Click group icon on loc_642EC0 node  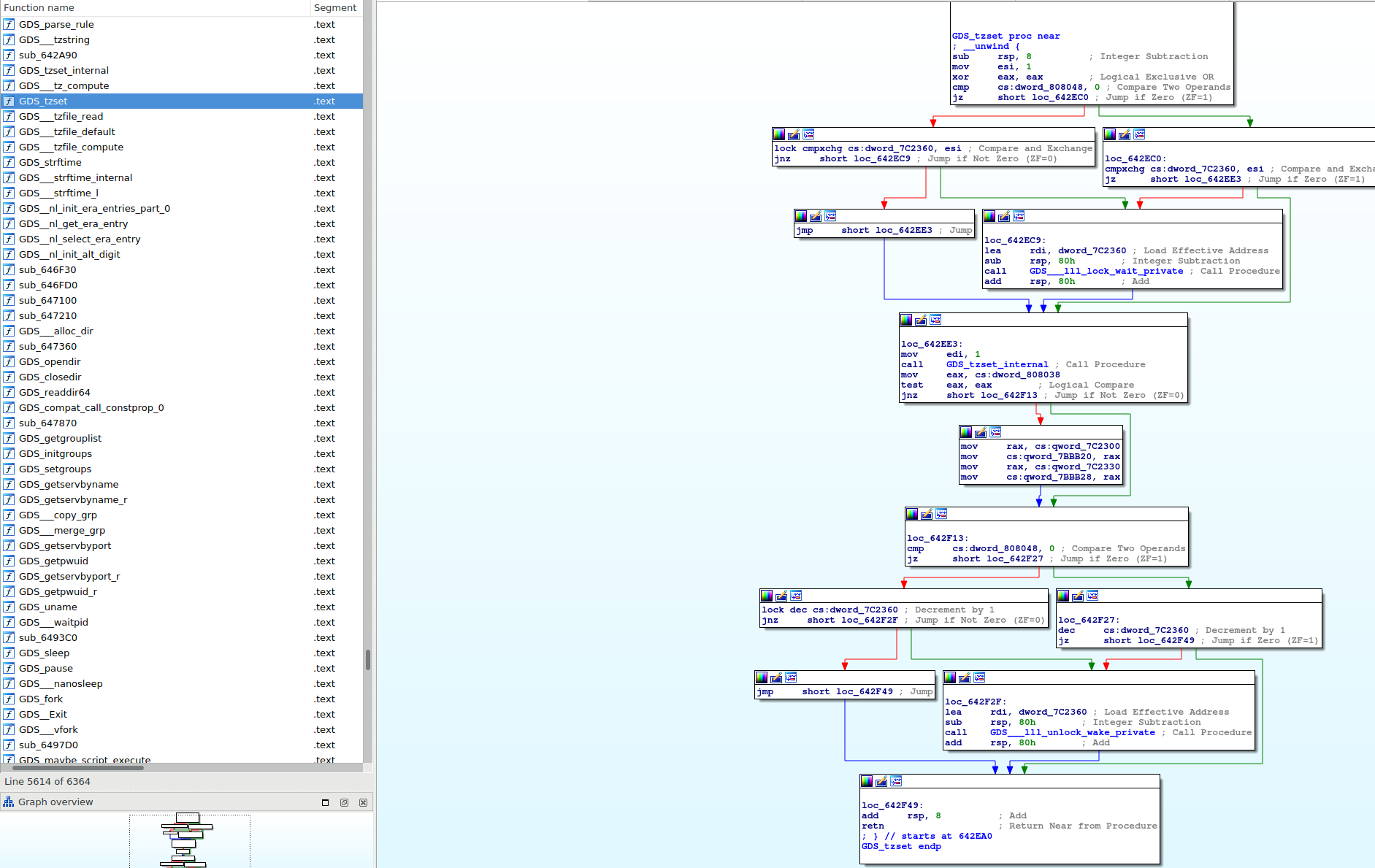click(1139, 134)
